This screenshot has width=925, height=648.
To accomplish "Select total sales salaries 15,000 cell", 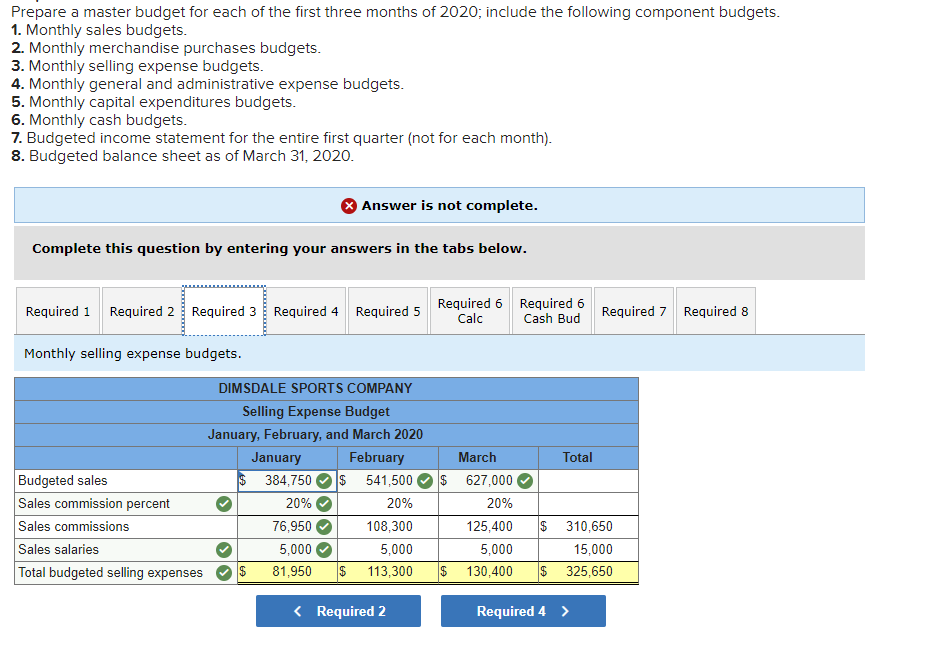I will pos(589,549).
